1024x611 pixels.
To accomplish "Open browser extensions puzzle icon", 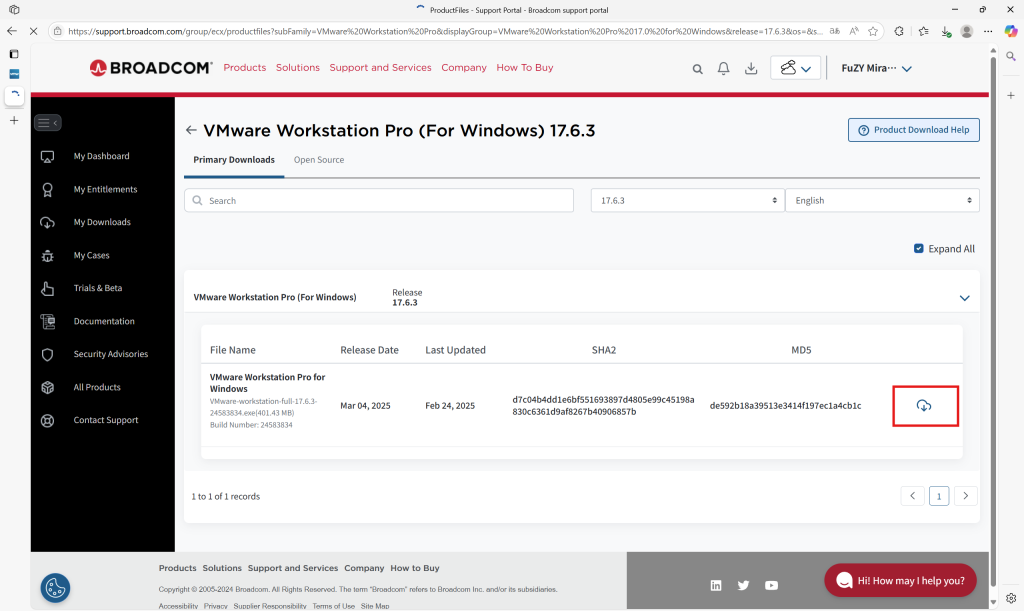I will pos(899,31).
